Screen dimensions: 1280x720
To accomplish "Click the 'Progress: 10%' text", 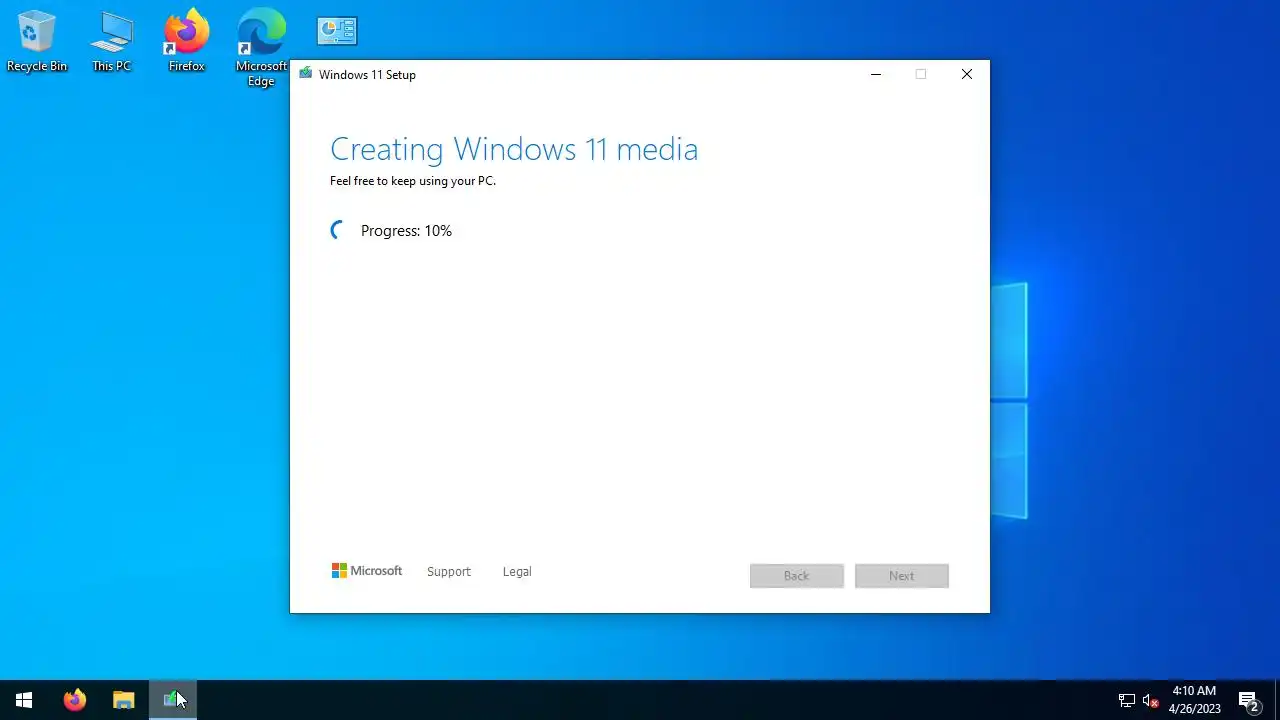I will pyautogui.click(x=406, y=231).
